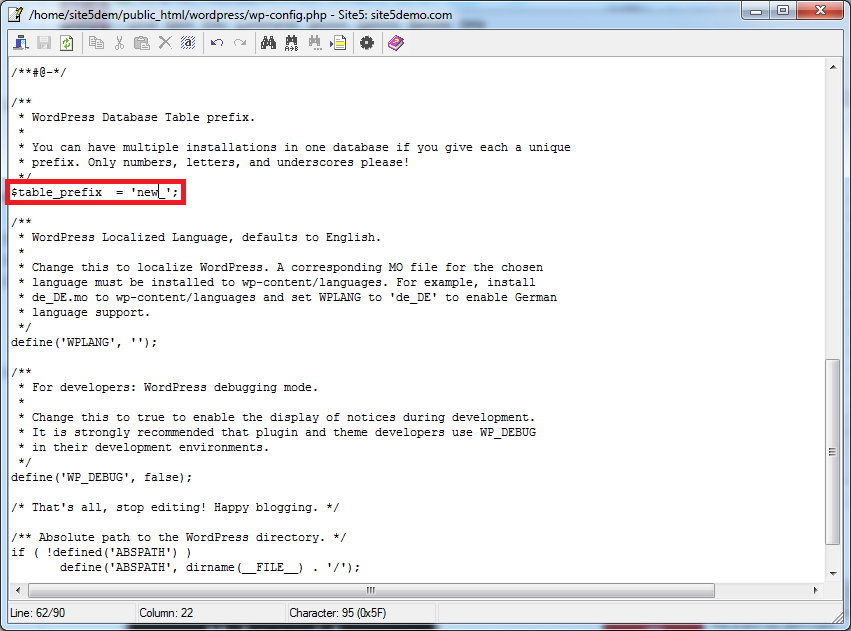
Task: Click the Find Next binoculars icon
Action: tap(315, 43)
